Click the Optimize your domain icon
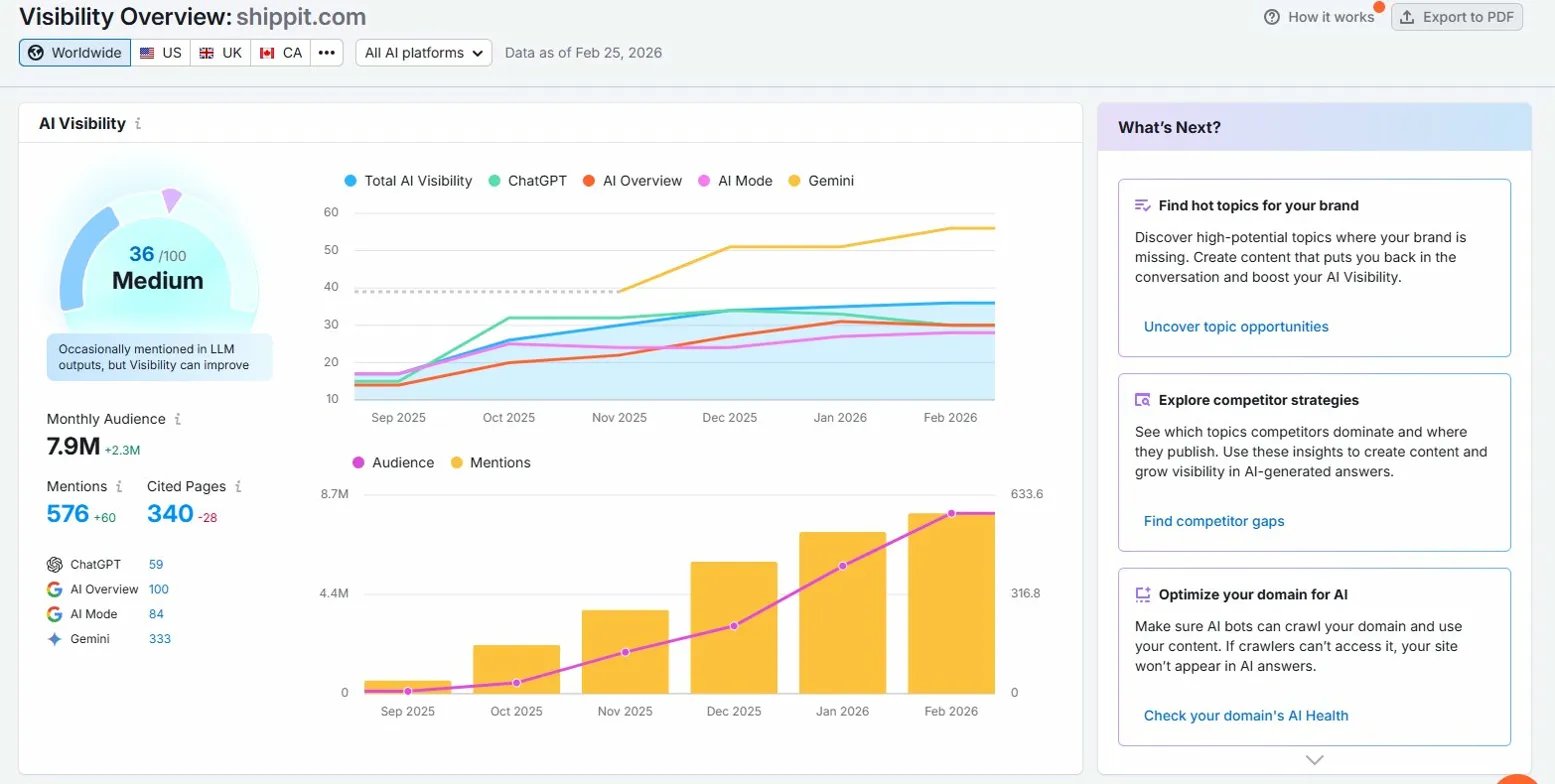 (x=1143, y=594)
